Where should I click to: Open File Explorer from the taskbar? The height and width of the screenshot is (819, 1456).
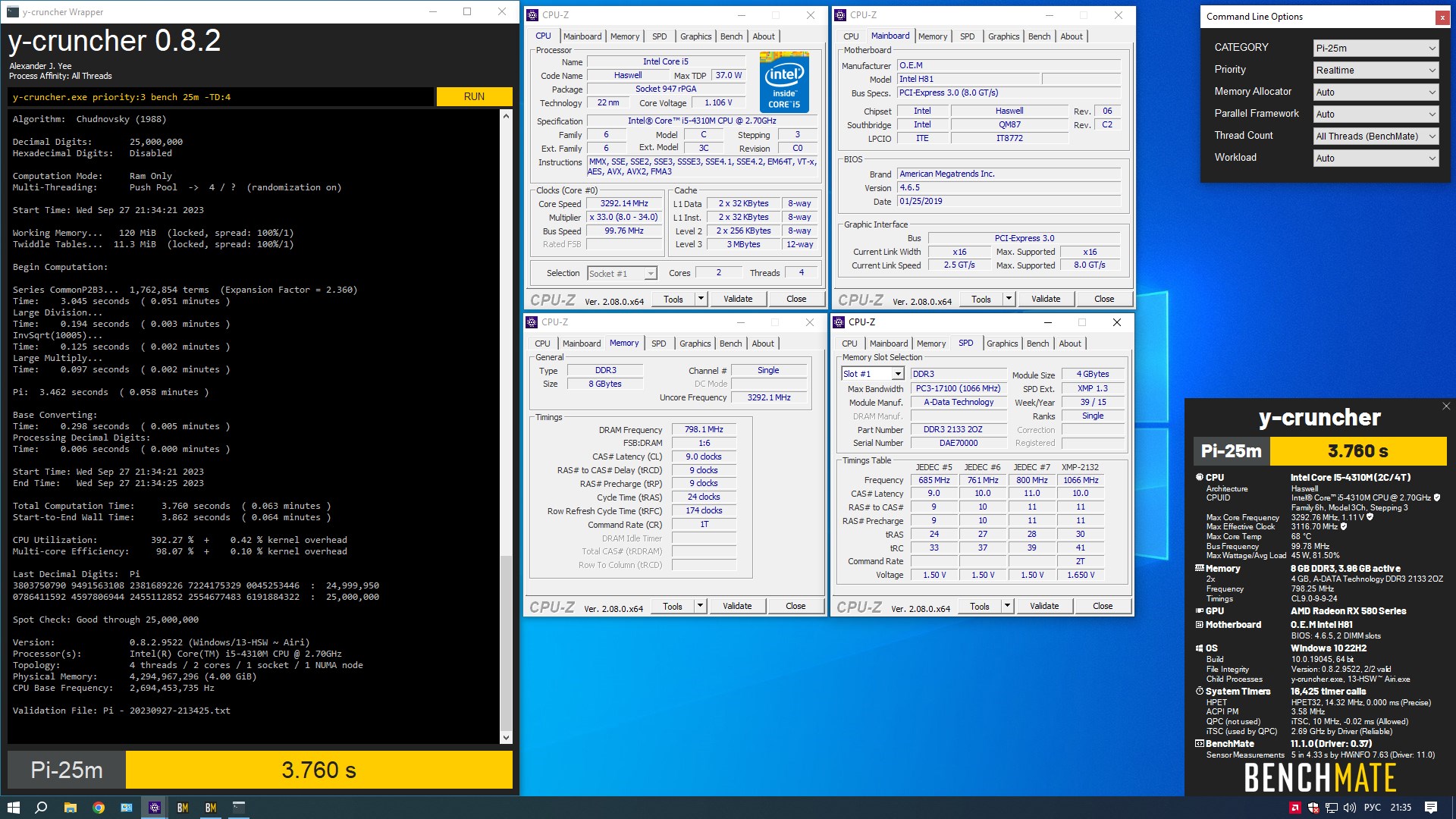pos(70,808)
